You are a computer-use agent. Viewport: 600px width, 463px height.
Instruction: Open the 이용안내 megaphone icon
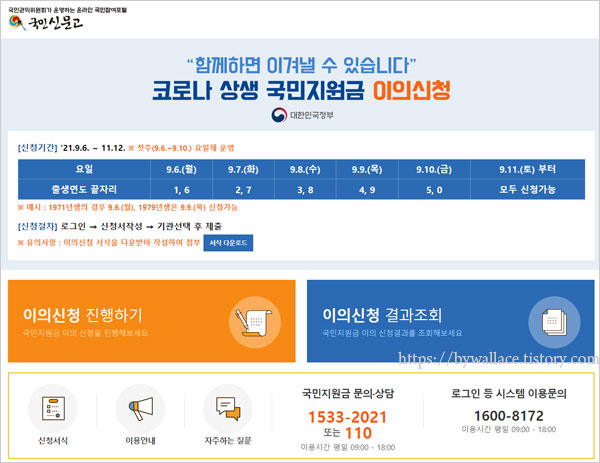click(x=140, y=409)
